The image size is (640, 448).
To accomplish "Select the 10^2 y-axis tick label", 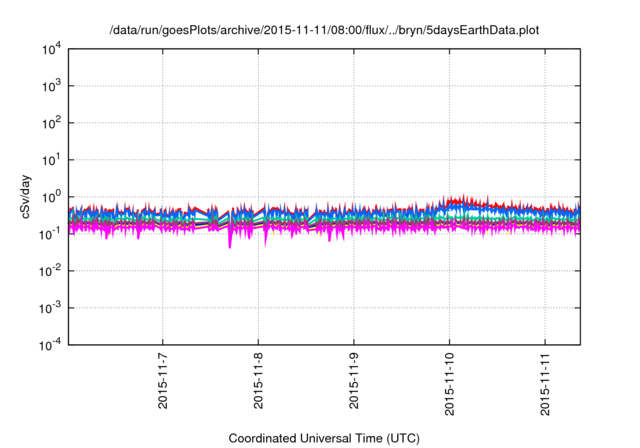I will pyautogui.click(x=52, y=123).
